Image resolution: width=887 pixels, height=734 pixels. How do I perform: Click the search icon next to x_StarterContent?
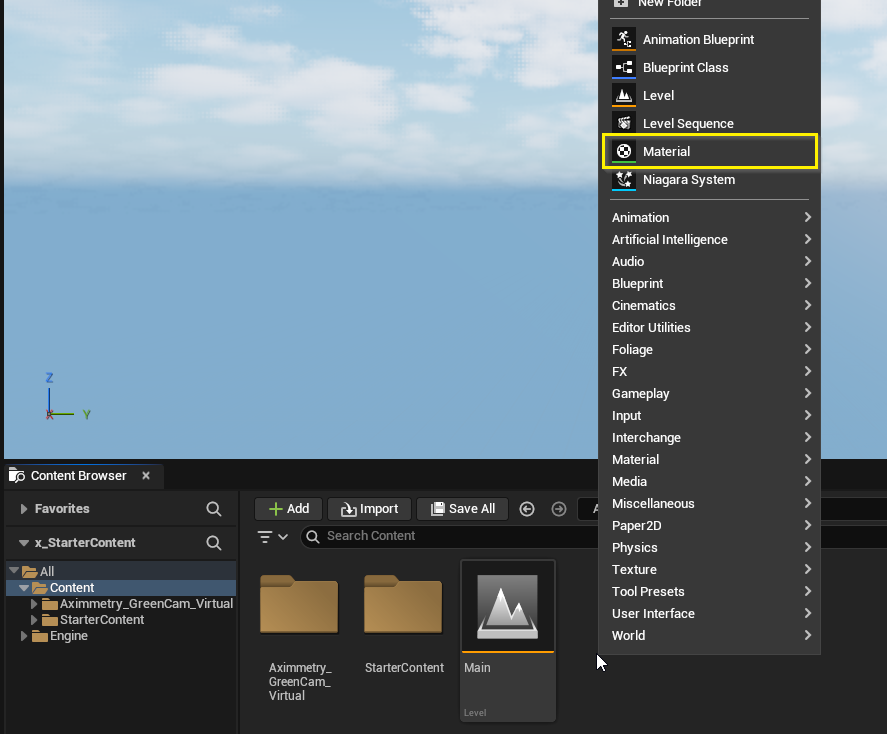tap(214, 543)
